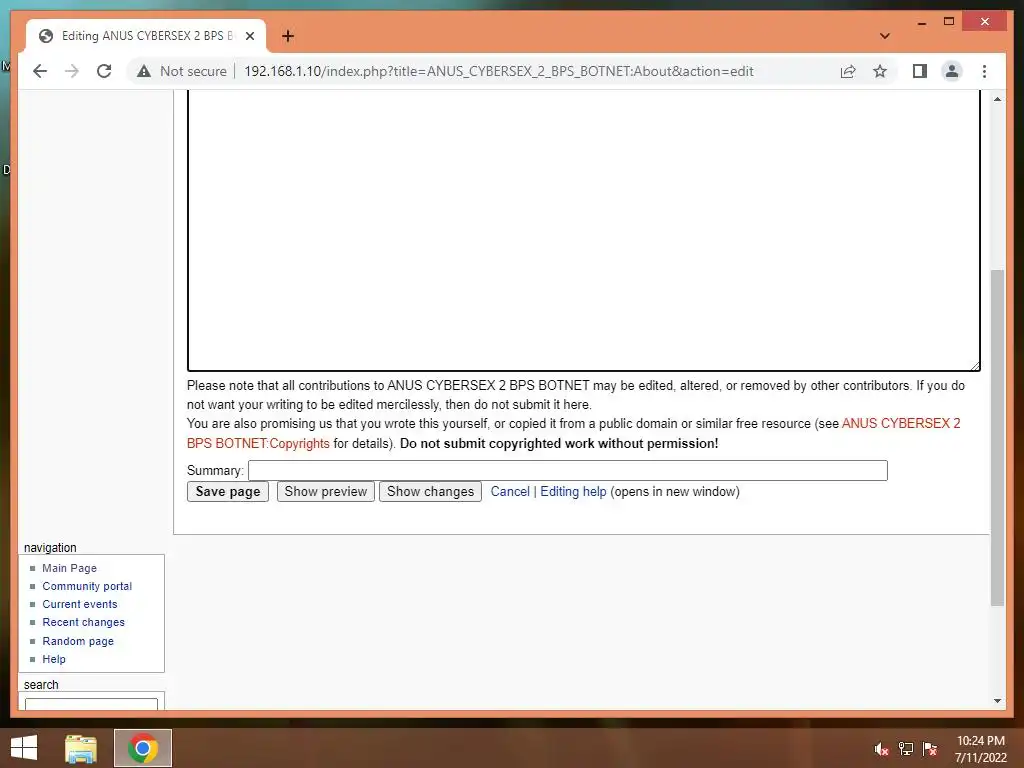Open the Windows Start menu

click(x=24, y=748)
